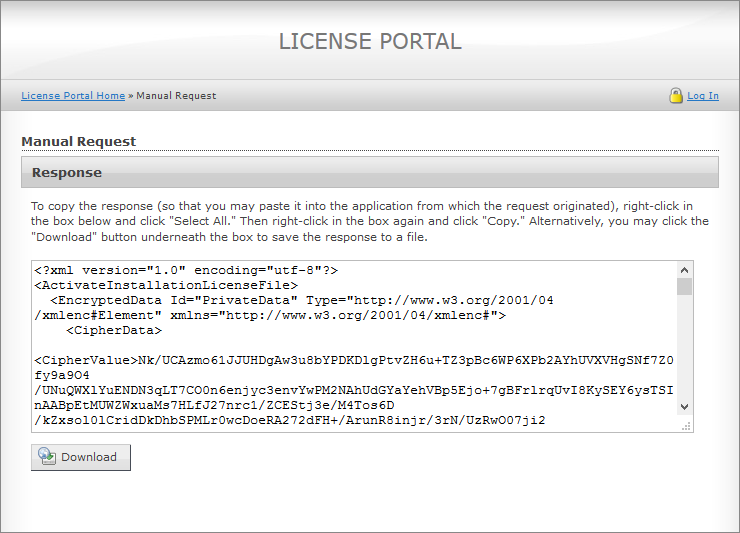The height and width of the screenshot is (533, 740).
Task: Click the EncryptedData Id="PrivateData" line
Action: pyautogui.click(x=302, y=300)
